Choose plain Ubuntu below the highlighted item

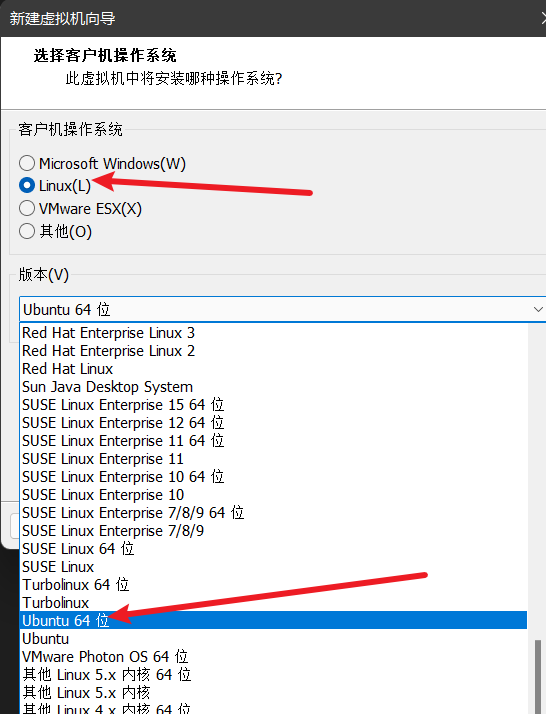tap(273, 639)
